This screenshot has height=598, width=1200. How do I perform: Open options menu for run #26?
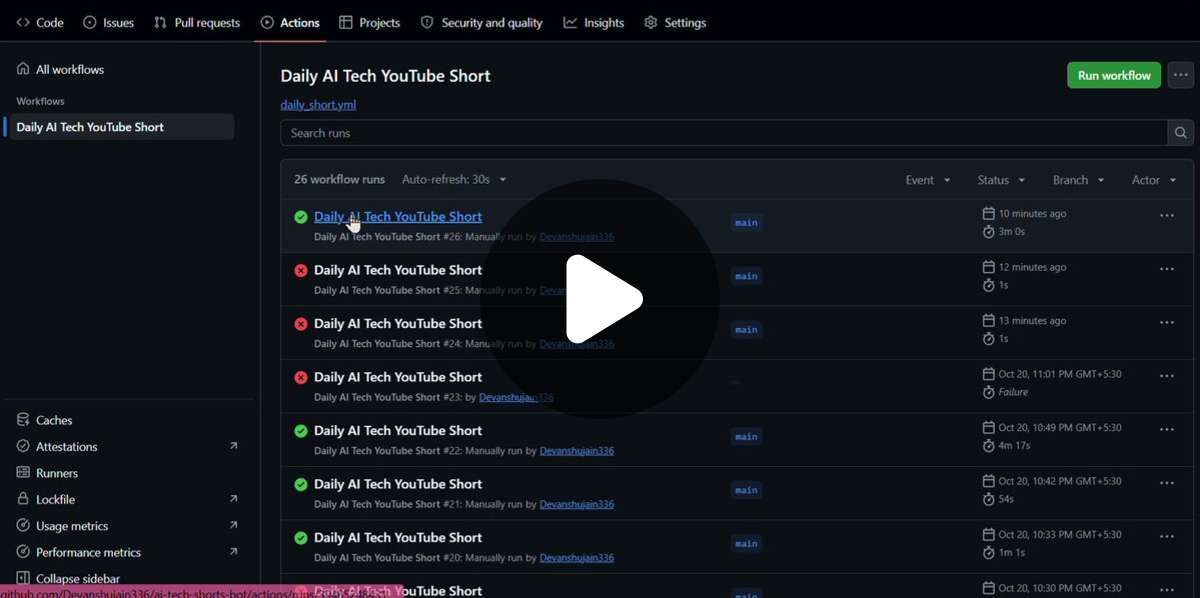coord(1166,215)
